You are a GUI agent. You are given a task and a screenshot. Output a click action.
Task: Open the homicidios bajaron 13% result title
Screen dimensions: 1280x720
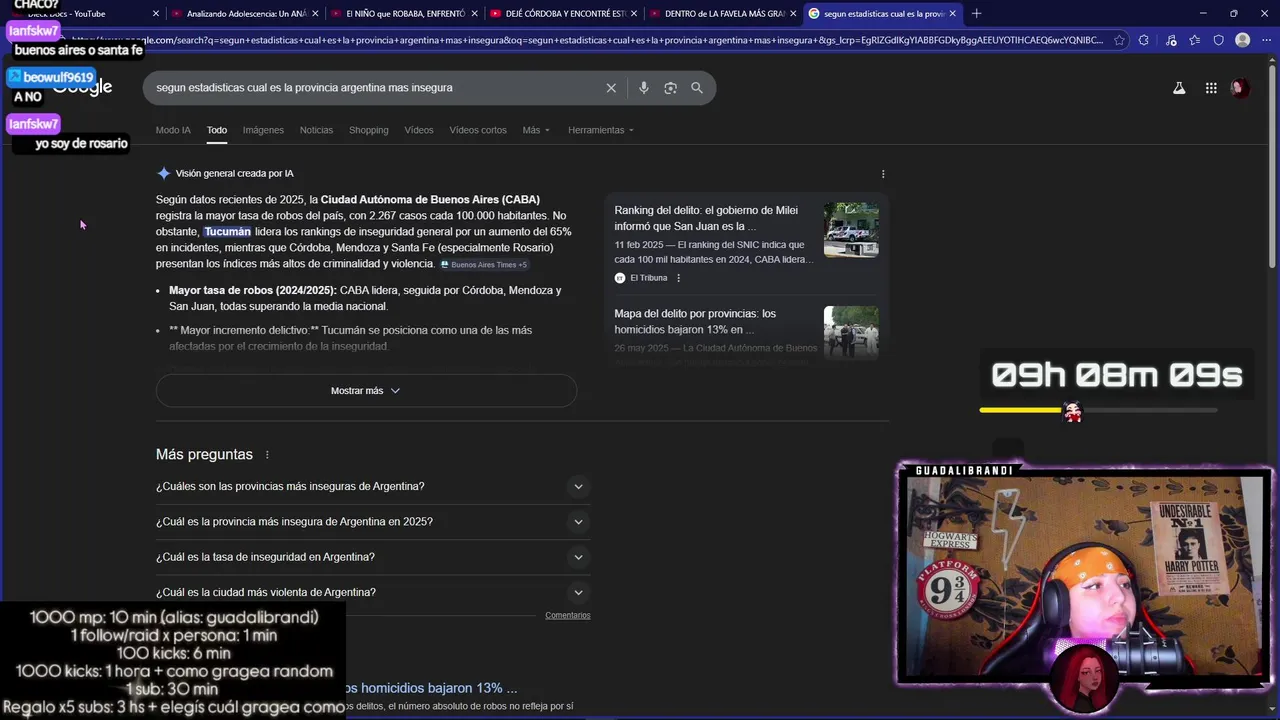point(432,688)
